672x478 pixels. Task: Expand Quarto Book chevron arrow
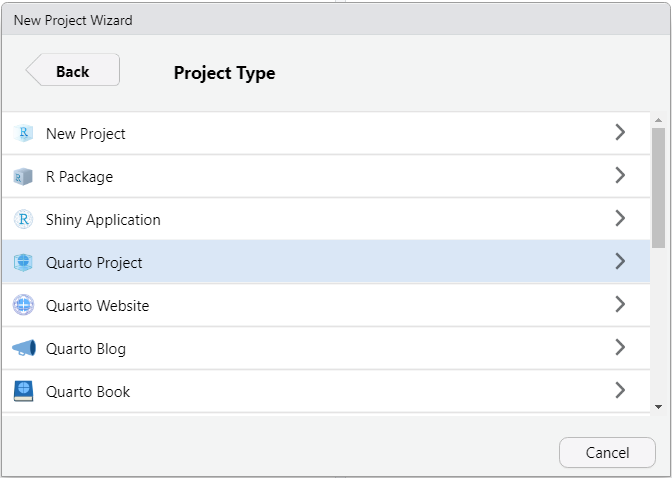pos(620,390)
